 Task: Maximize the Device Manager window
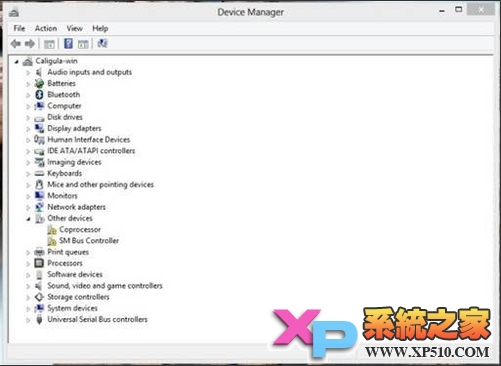coord(459,10)
